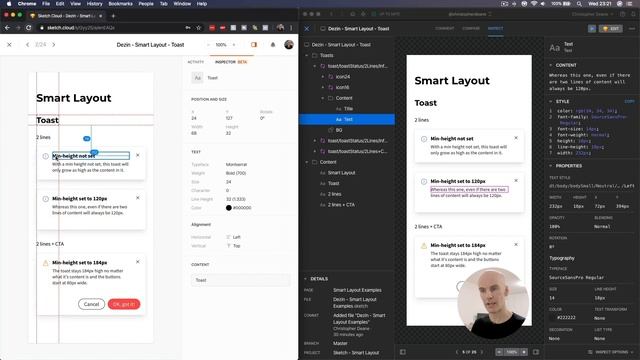The height and width of the screenshot is (360, 640).
Task: Collapse first toast/toastStatus/2Lines layer
Action: (315, 66)
